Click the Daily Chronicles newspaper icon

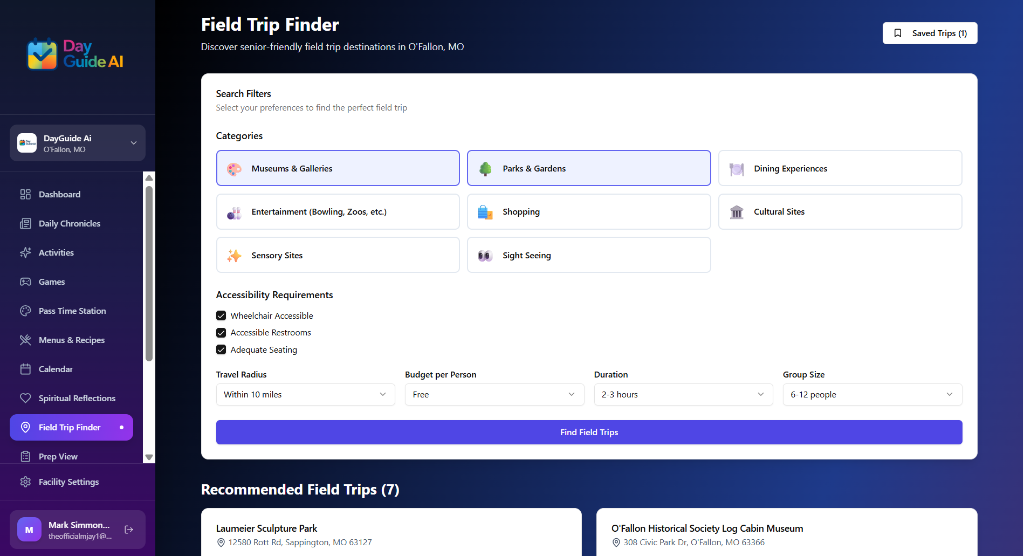25,223
